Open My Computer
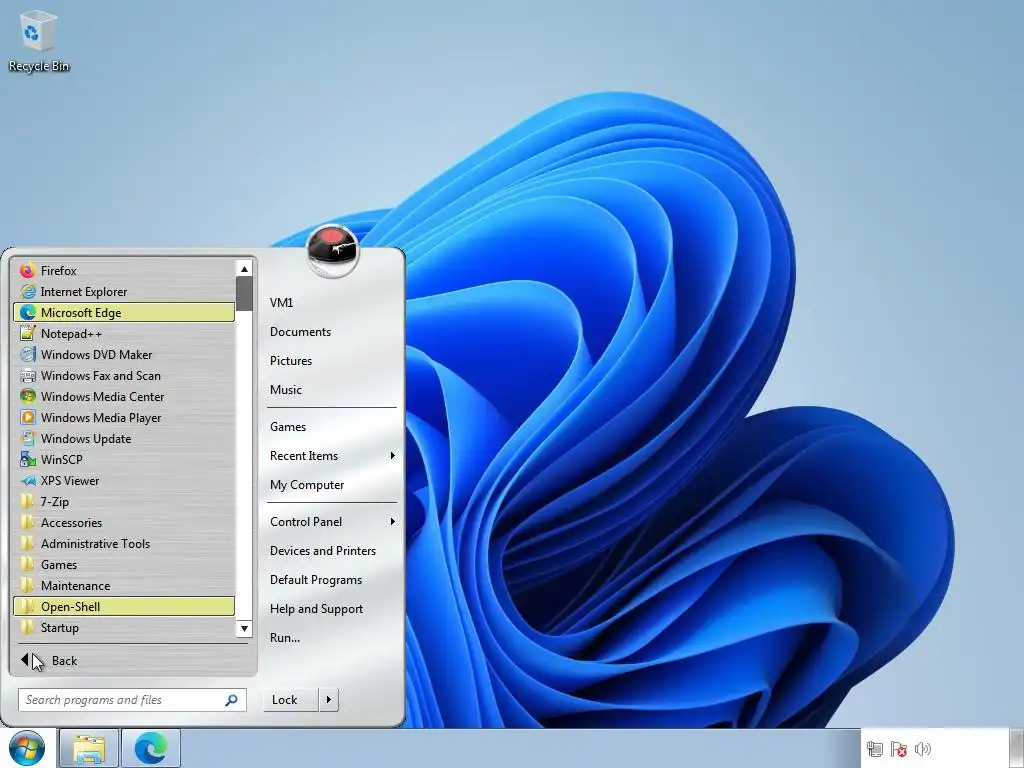The image size is (1024, 768). [332, 485]
